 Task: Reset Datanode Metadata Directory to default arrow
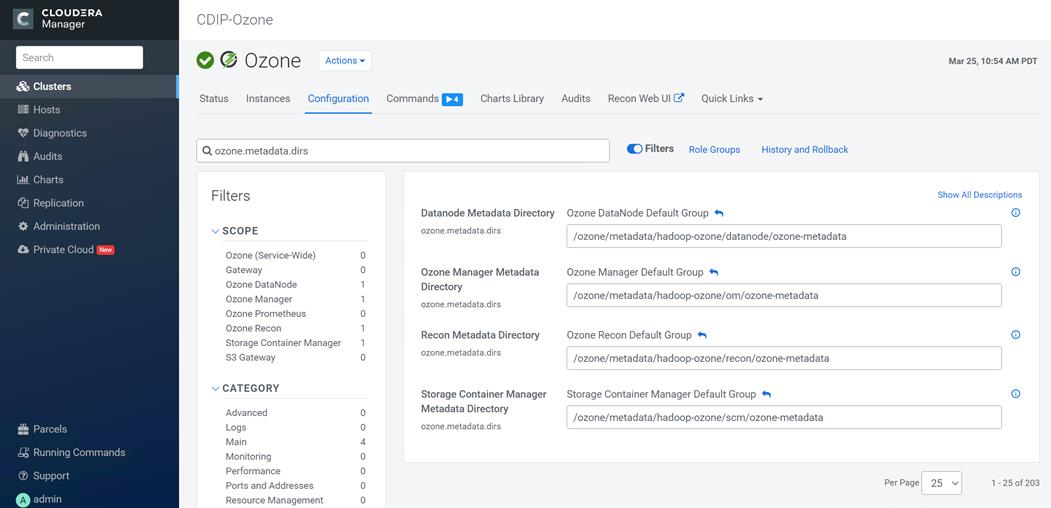[719, 213]
